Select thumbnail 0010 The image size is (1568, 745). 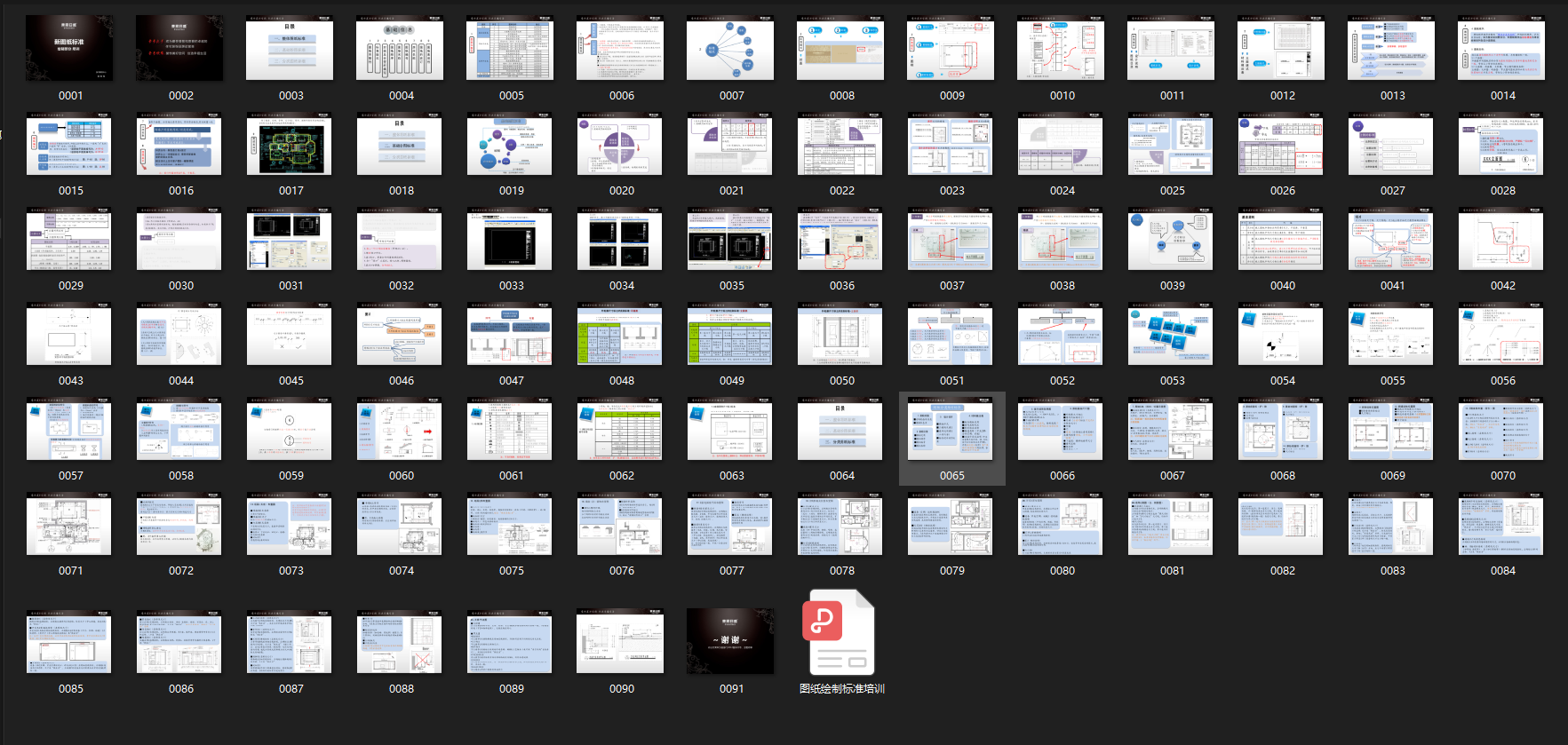pyautogui.click(x=1061, y=49)
